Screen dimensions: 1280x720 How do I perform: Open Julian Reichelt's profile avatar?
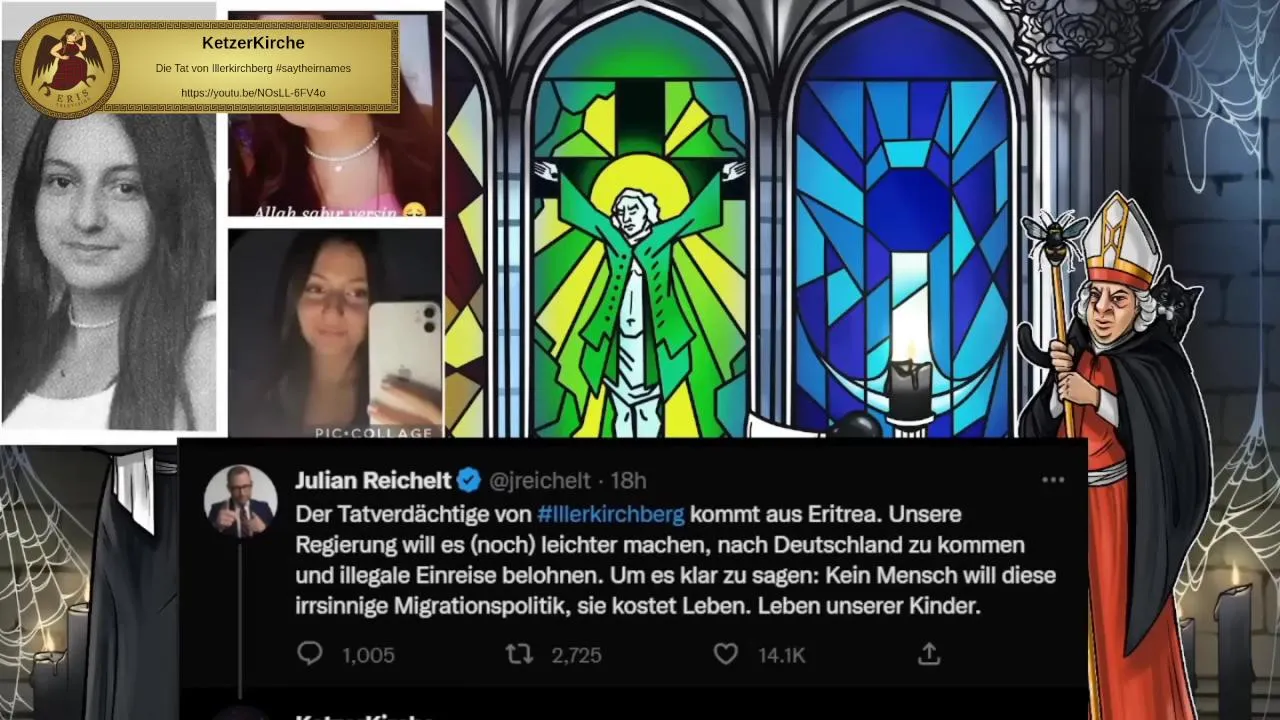(241, 501)
